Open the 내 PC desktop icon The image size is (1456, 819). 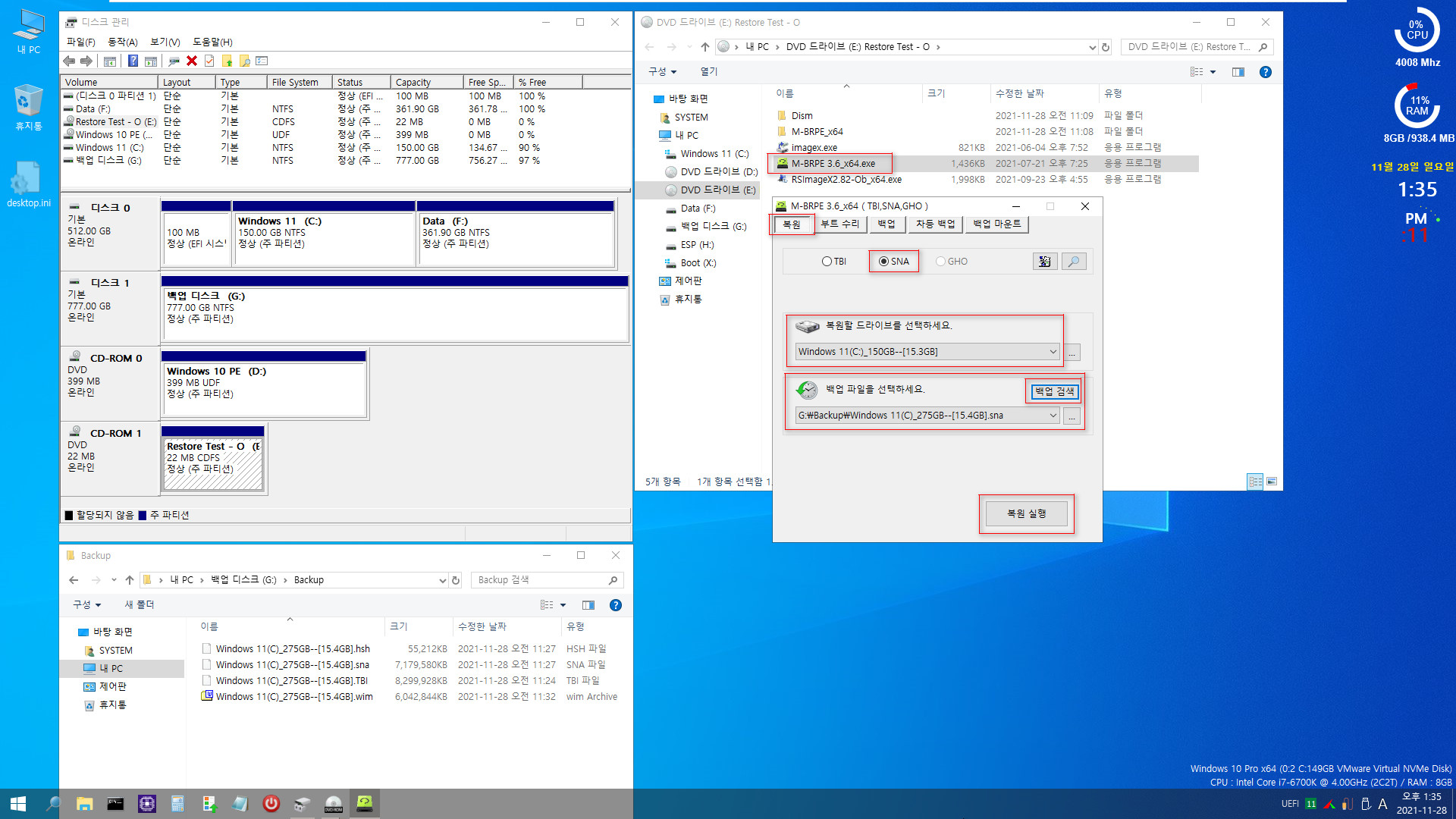[29, 32]
